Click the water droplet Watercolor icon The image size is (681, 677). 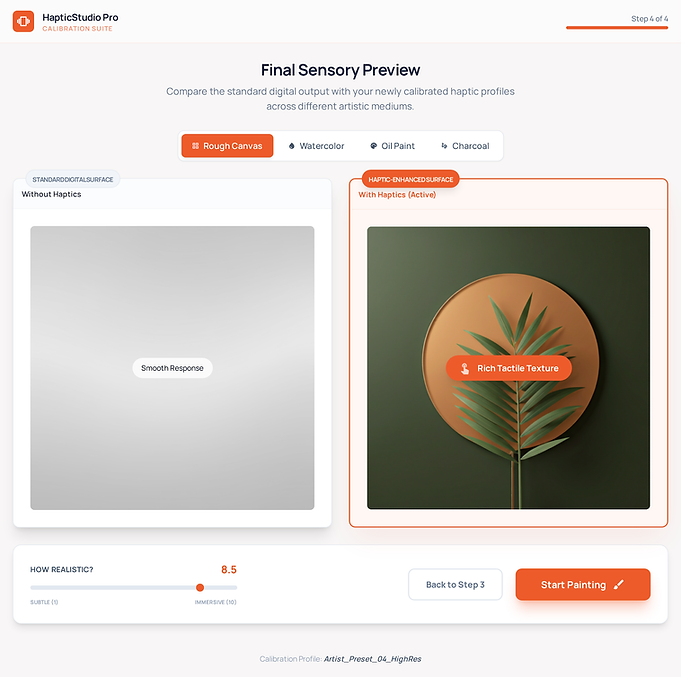point(291,146)
